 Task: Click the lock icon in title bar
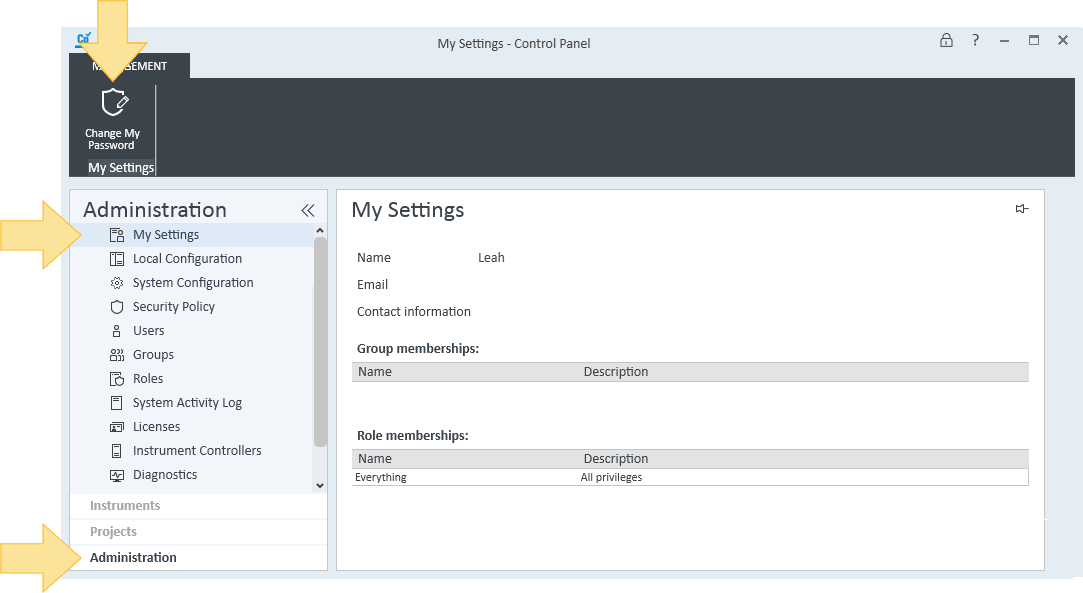(946, 41)
